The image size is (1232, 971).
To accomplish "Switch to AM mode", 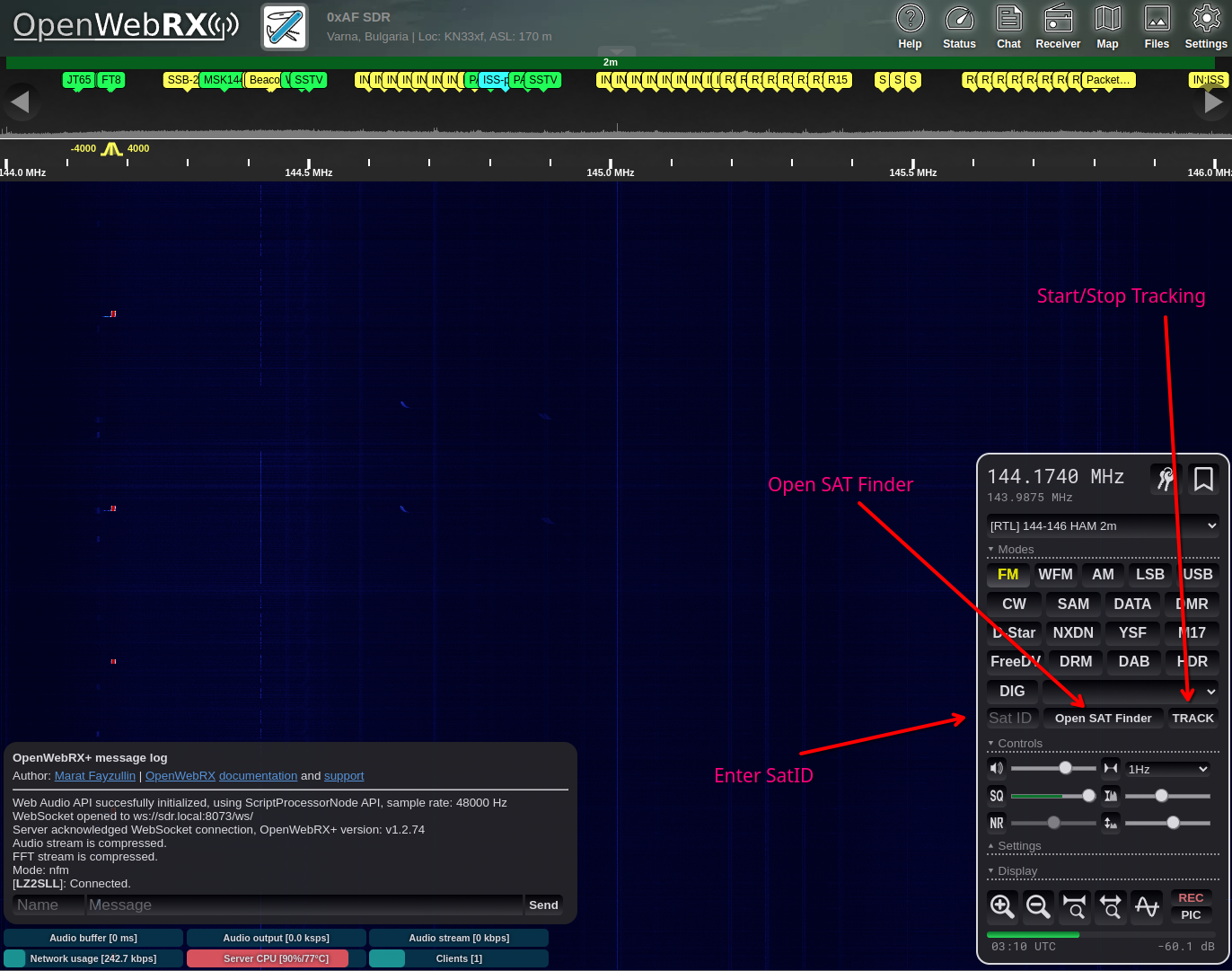I will [1103, 575].
